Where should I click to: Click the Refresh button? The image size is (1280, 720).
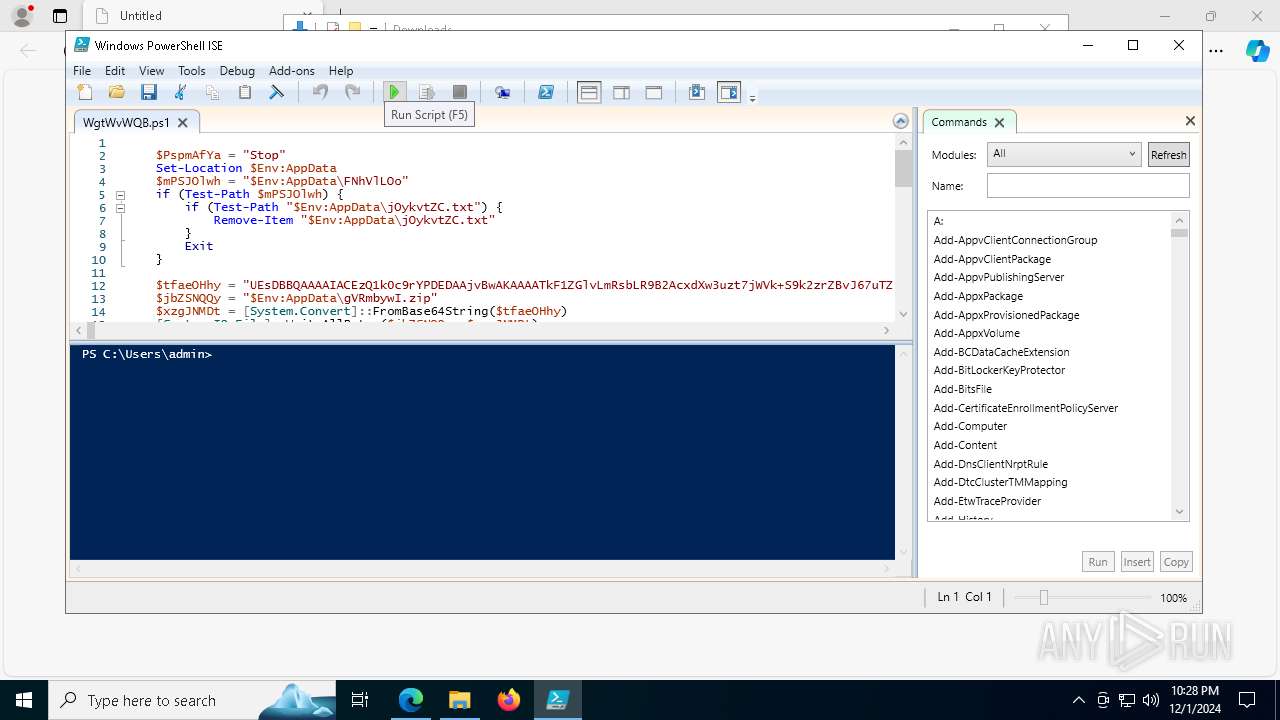(x=1168, y=154)
